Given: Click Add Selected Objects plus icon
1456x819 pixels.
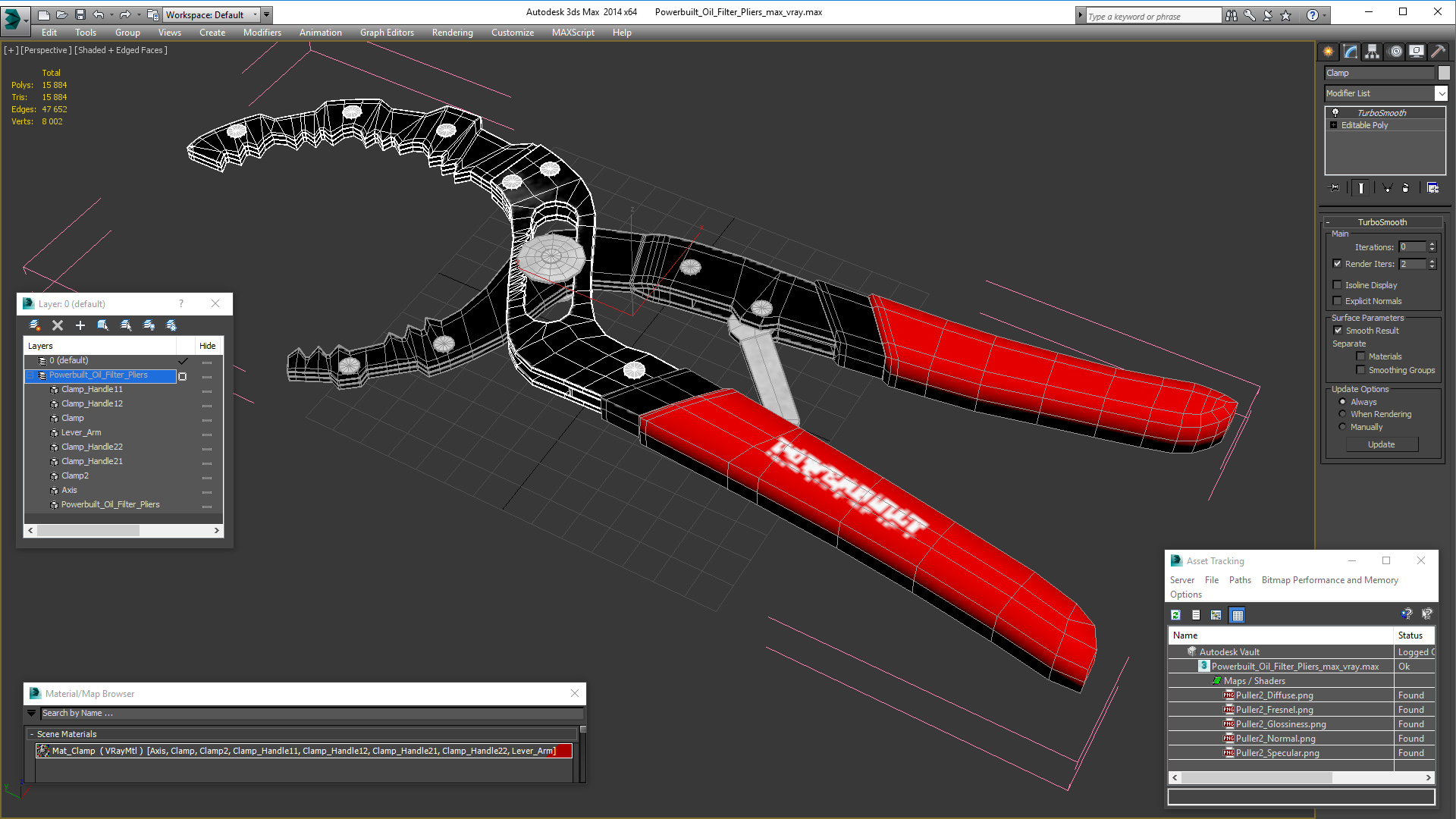Looking at the screenshot, I should tap(80, 325).
